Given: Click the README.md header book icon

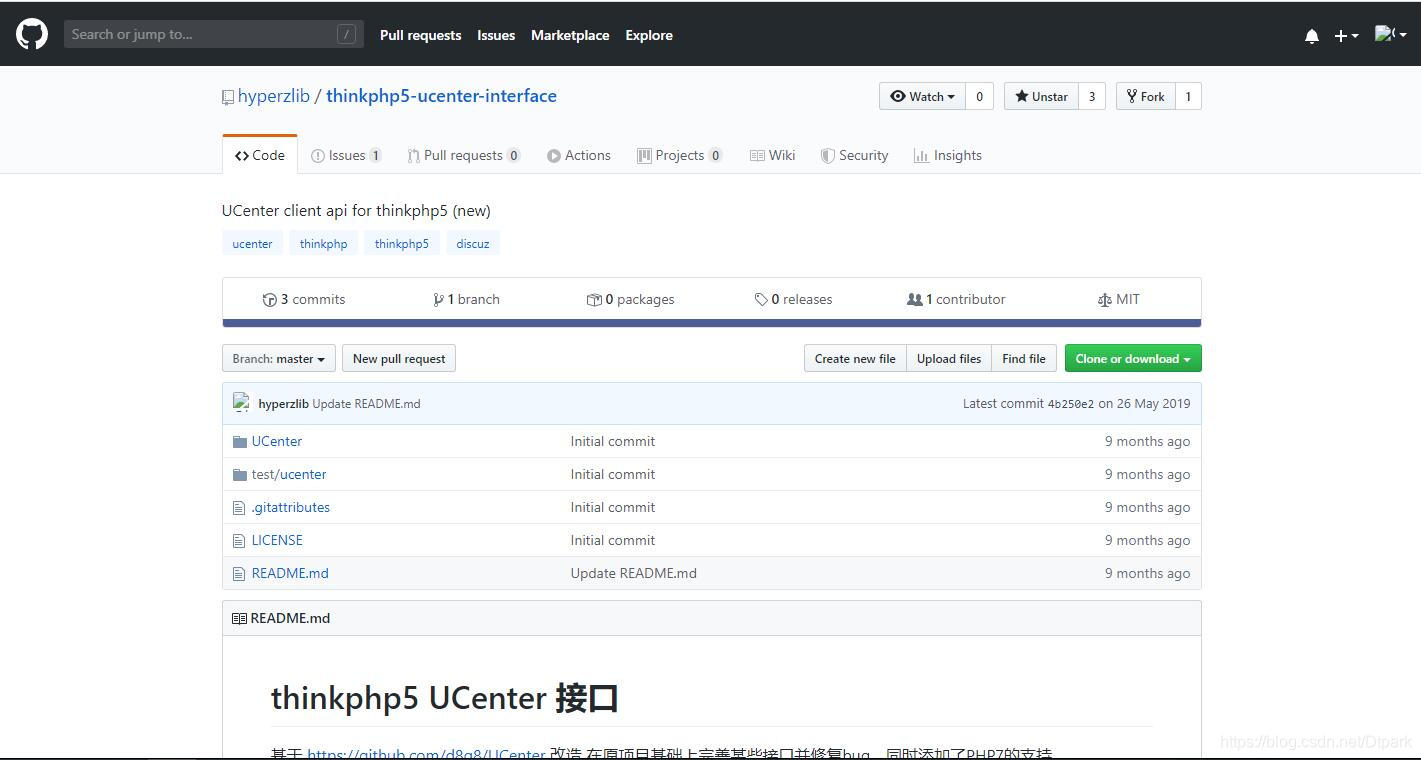Looking at the screenshot, I should click(239, 618).
